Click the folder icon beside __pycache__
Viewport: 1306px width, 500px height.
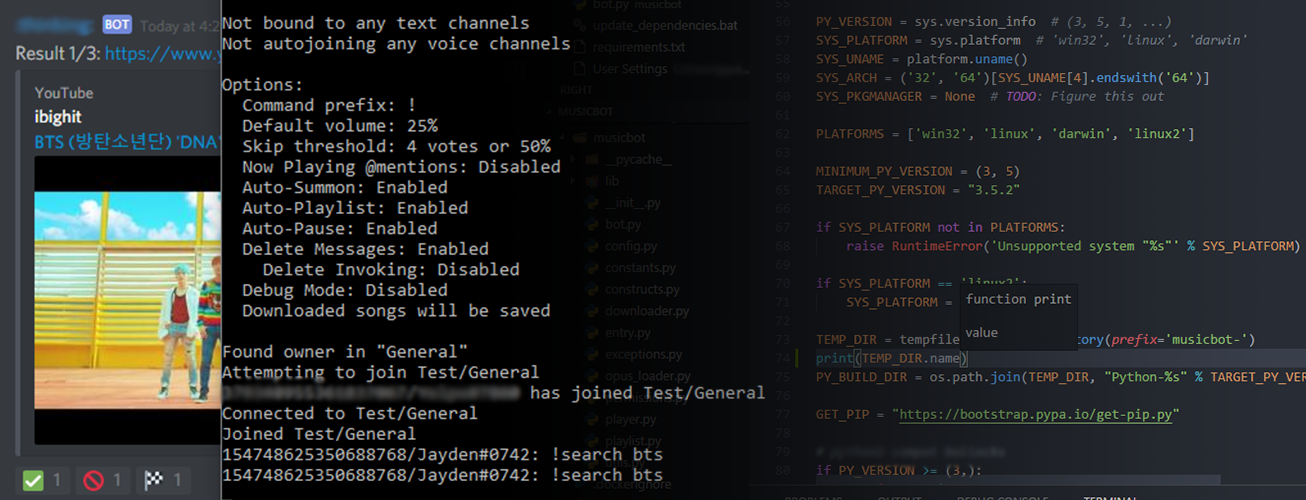593,158
